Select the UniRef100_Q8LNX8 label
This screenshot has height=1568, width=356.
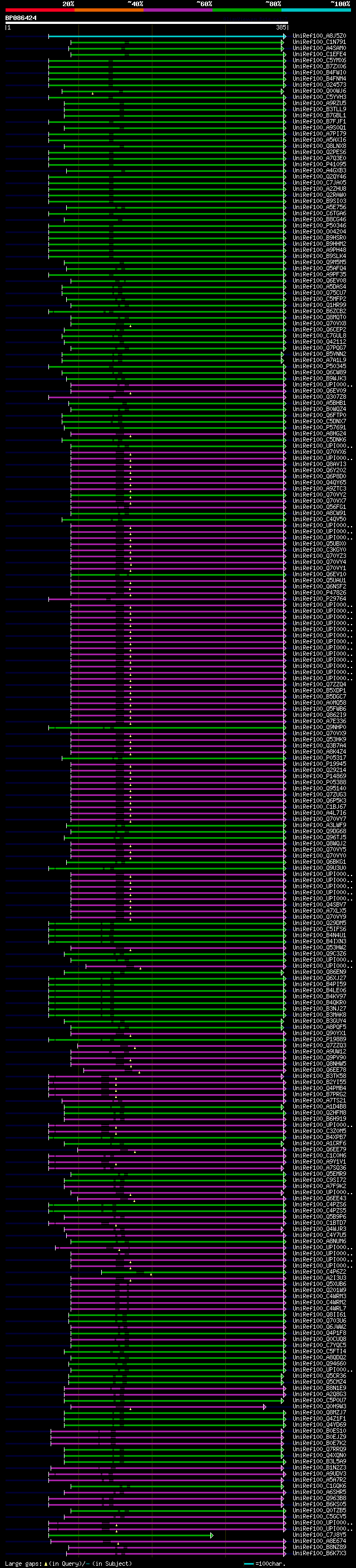click(319, 146)
